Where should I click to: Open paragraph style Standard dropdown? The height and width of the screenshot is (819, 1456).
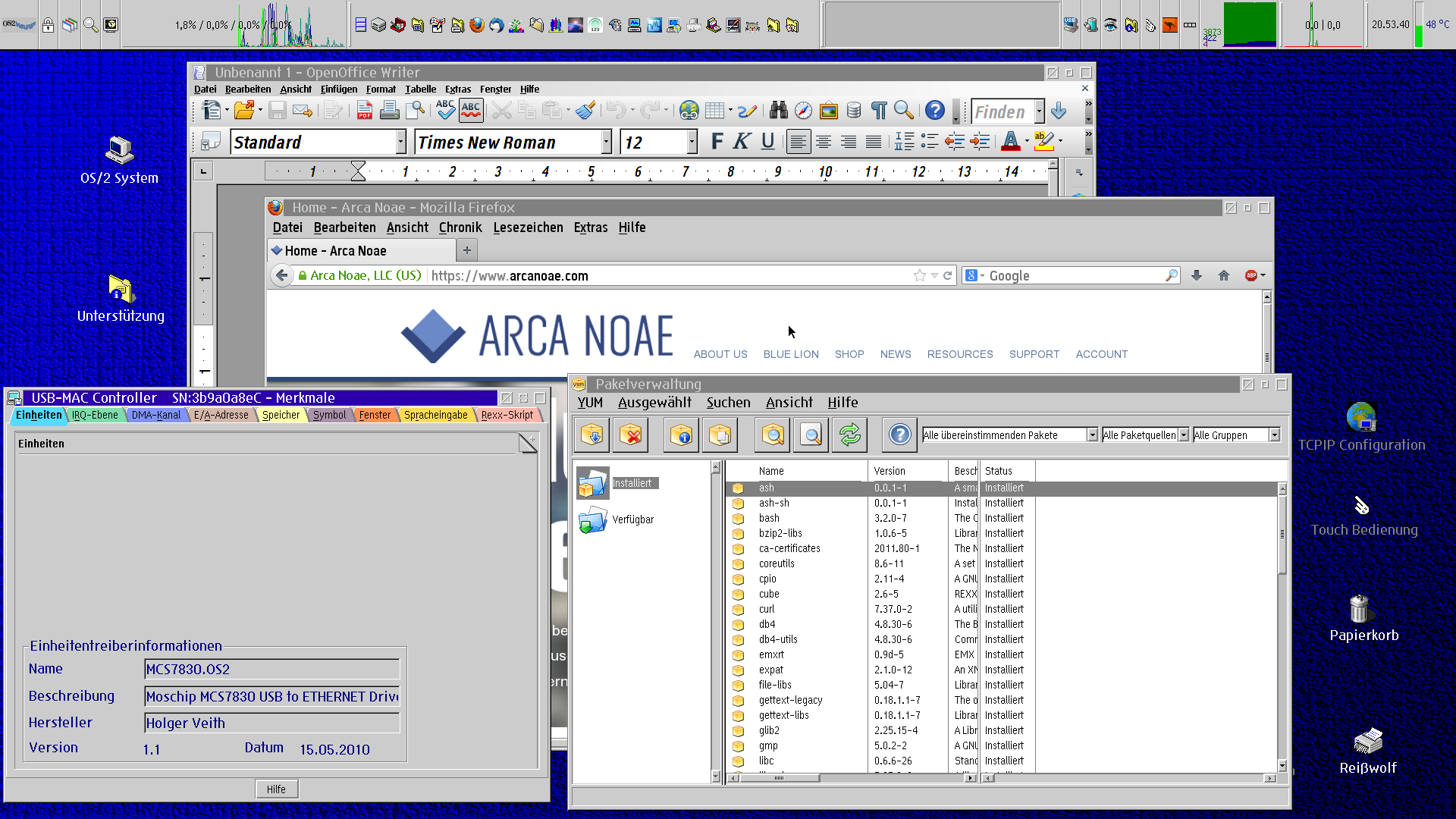(x=400, y=143)
